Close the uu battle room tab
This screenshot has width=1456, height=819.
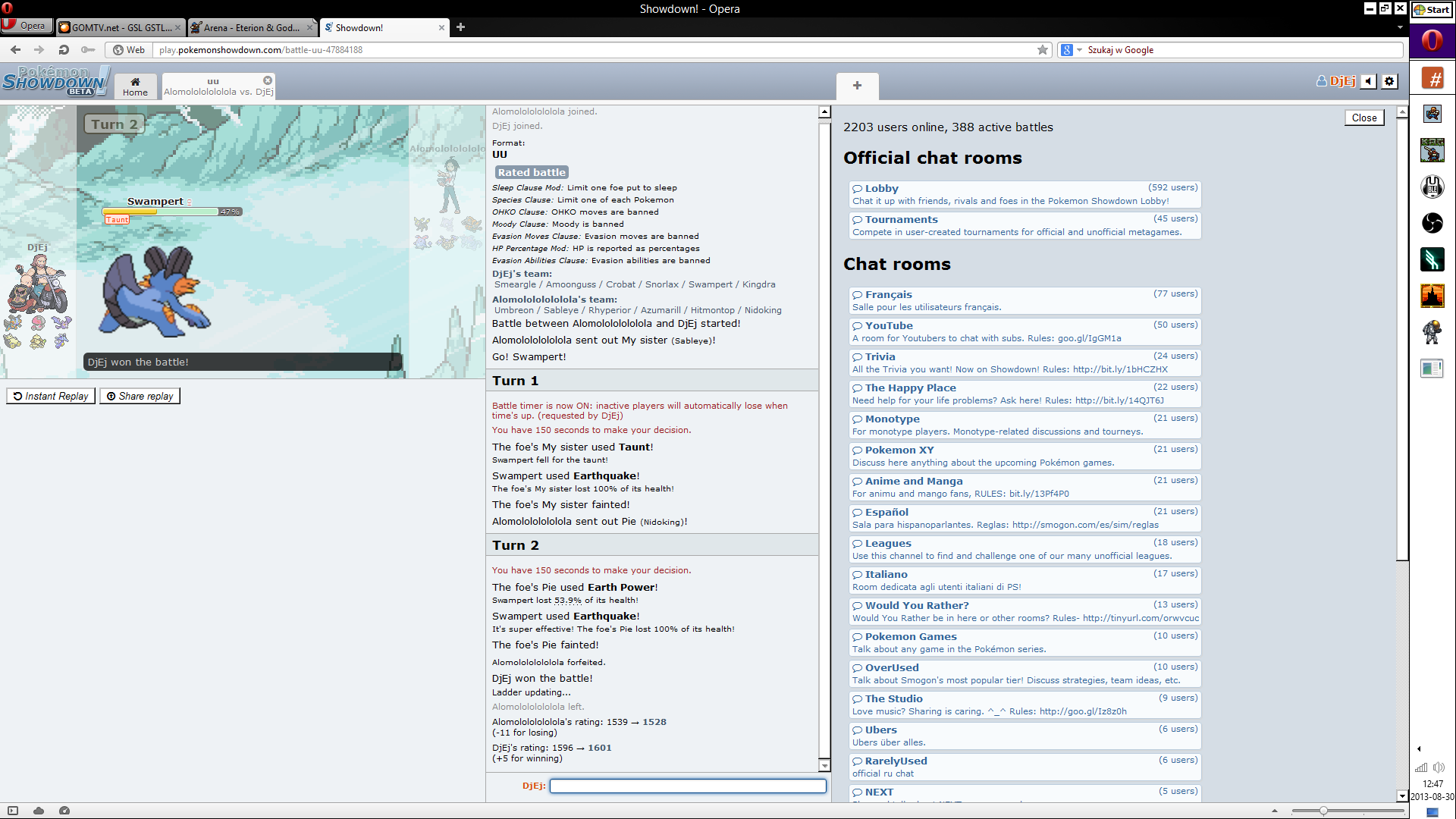click(268, 80)
